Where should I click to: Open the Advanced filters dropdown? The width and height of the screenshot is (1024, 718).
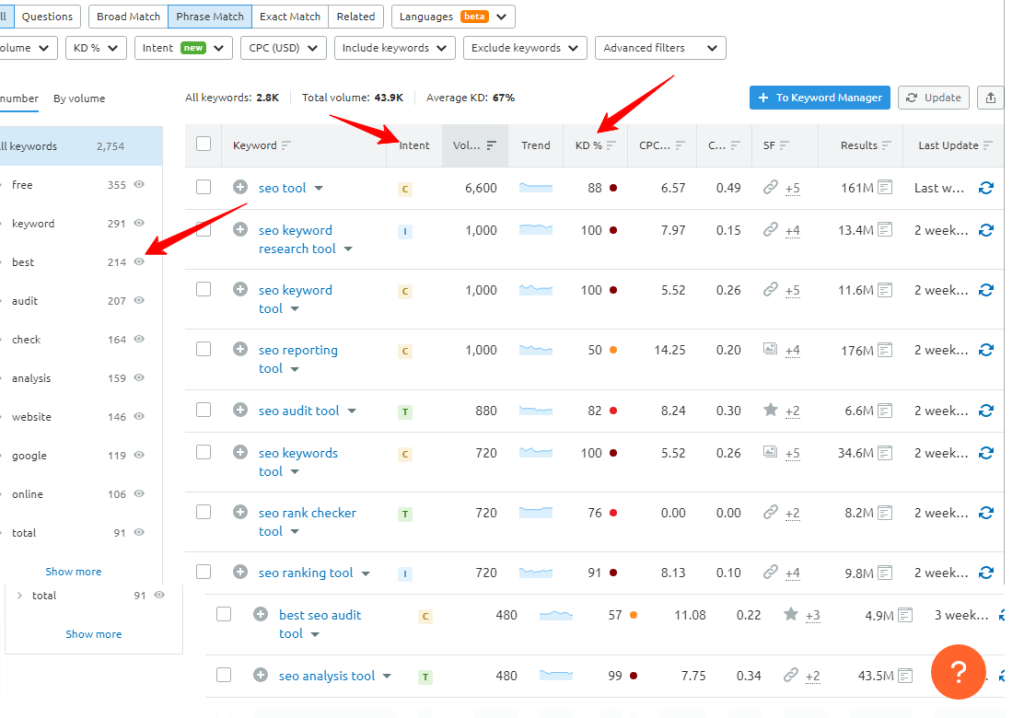660,47
